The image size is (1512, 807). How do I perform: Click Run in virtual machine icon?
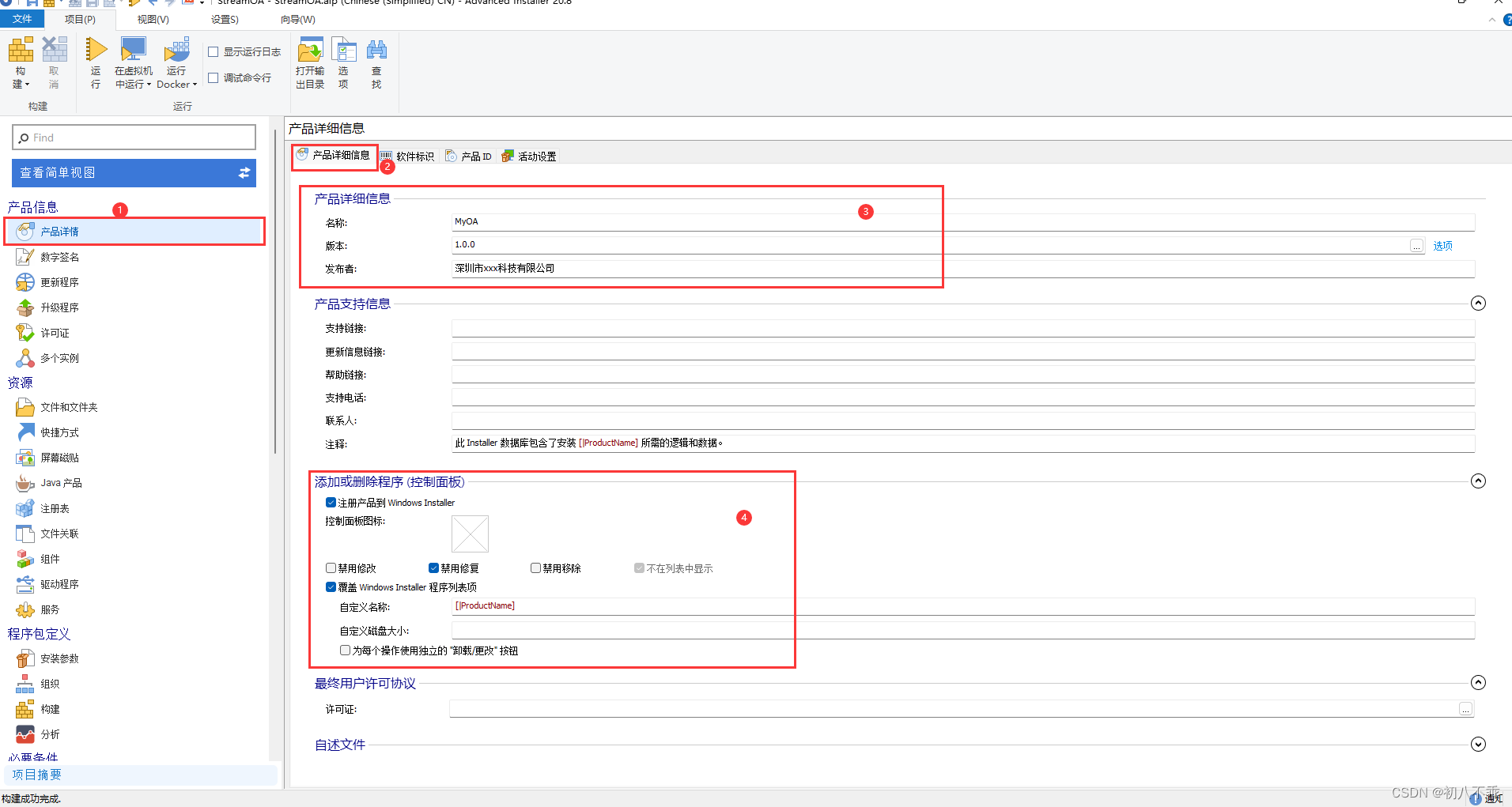point(133,50)
